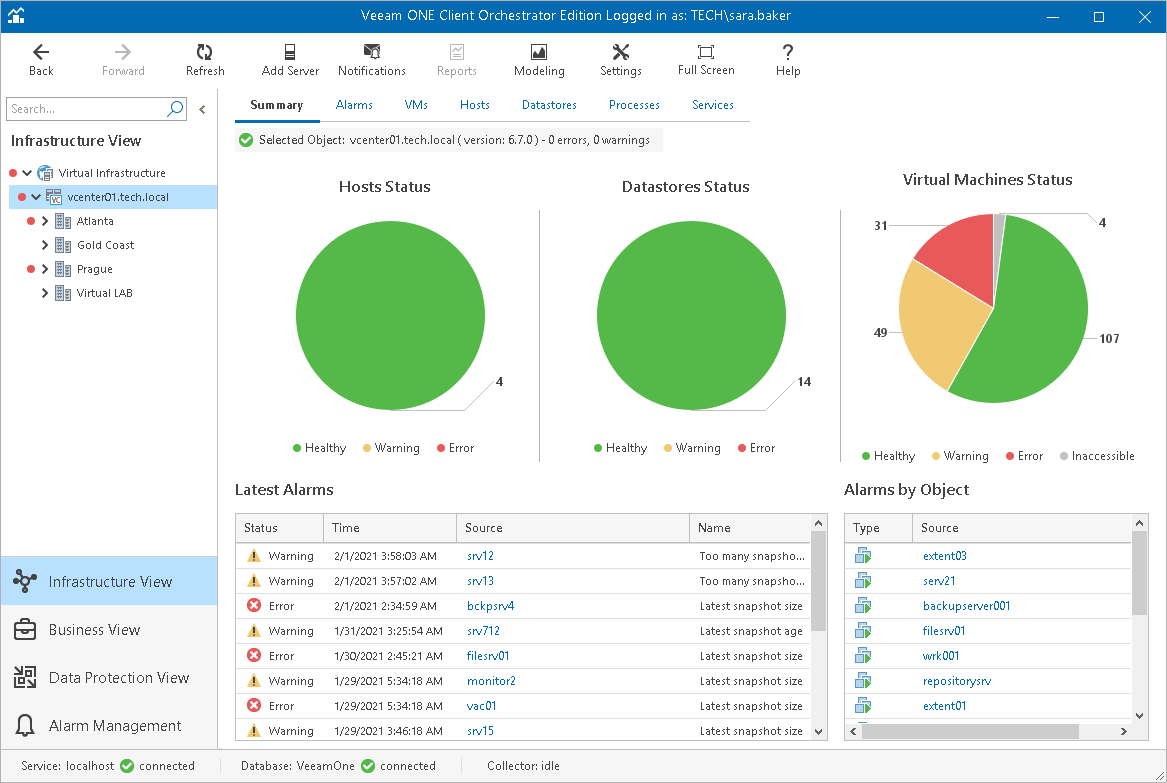This screenshot has width=1167, height=783.
Task: Open srv12 source link
Action: coord(480,556)
